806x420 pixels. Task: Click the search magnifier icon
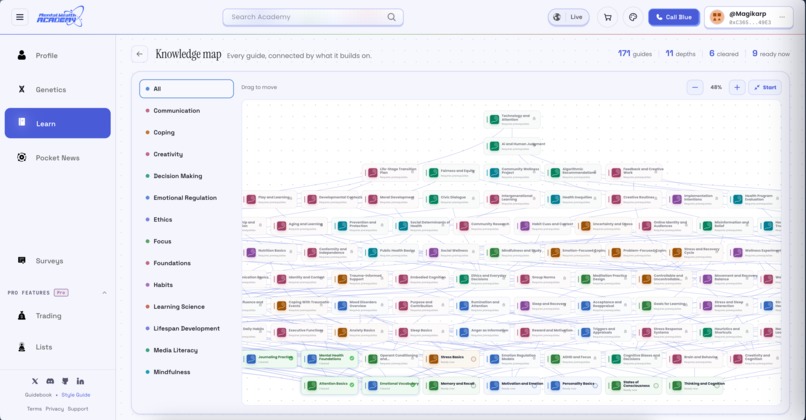[391, 17]
